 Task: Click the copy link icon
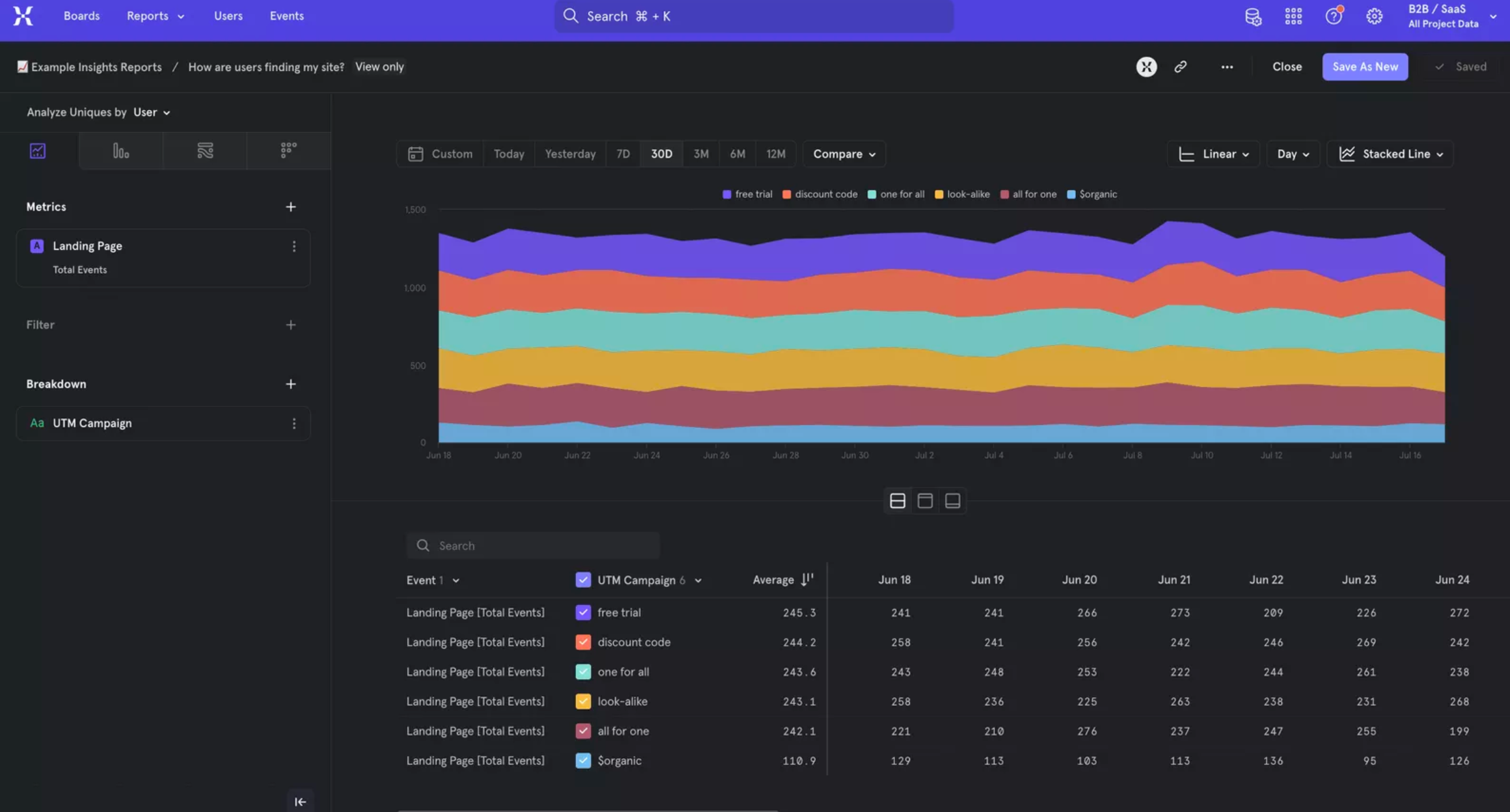pos(1180,66)
